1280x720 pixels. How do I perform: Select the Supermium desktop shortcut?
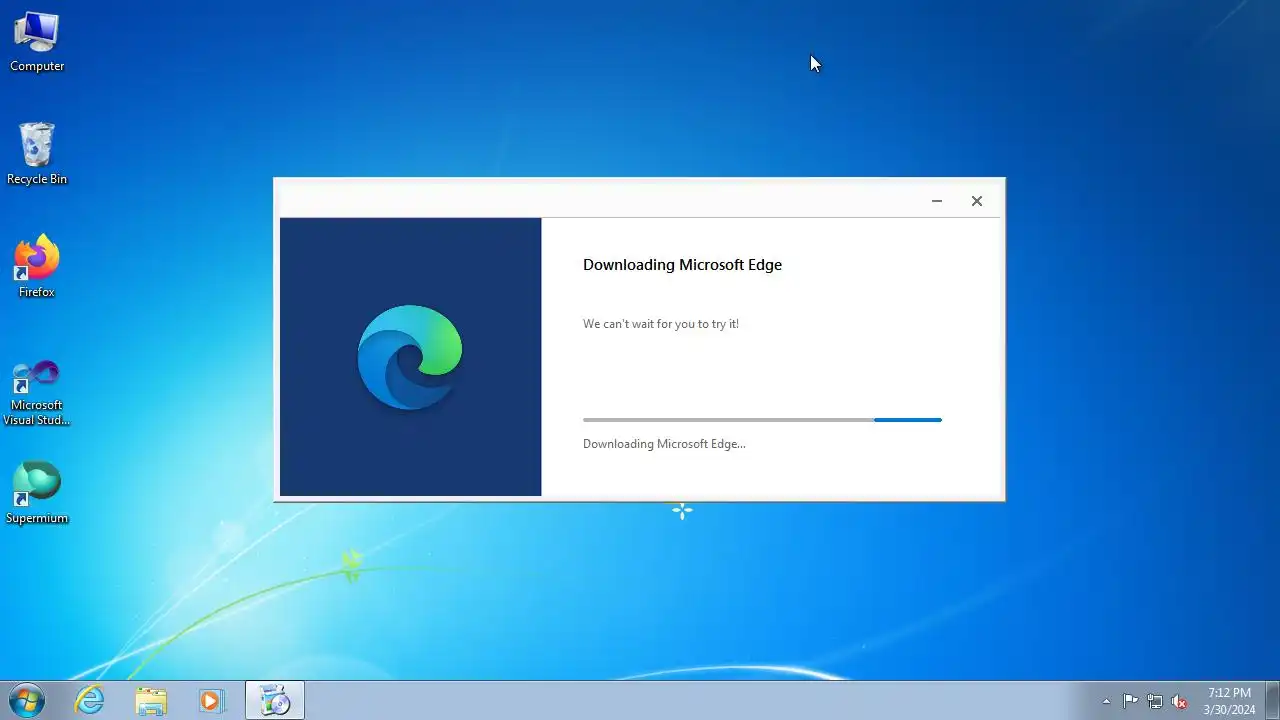(37, 493)
